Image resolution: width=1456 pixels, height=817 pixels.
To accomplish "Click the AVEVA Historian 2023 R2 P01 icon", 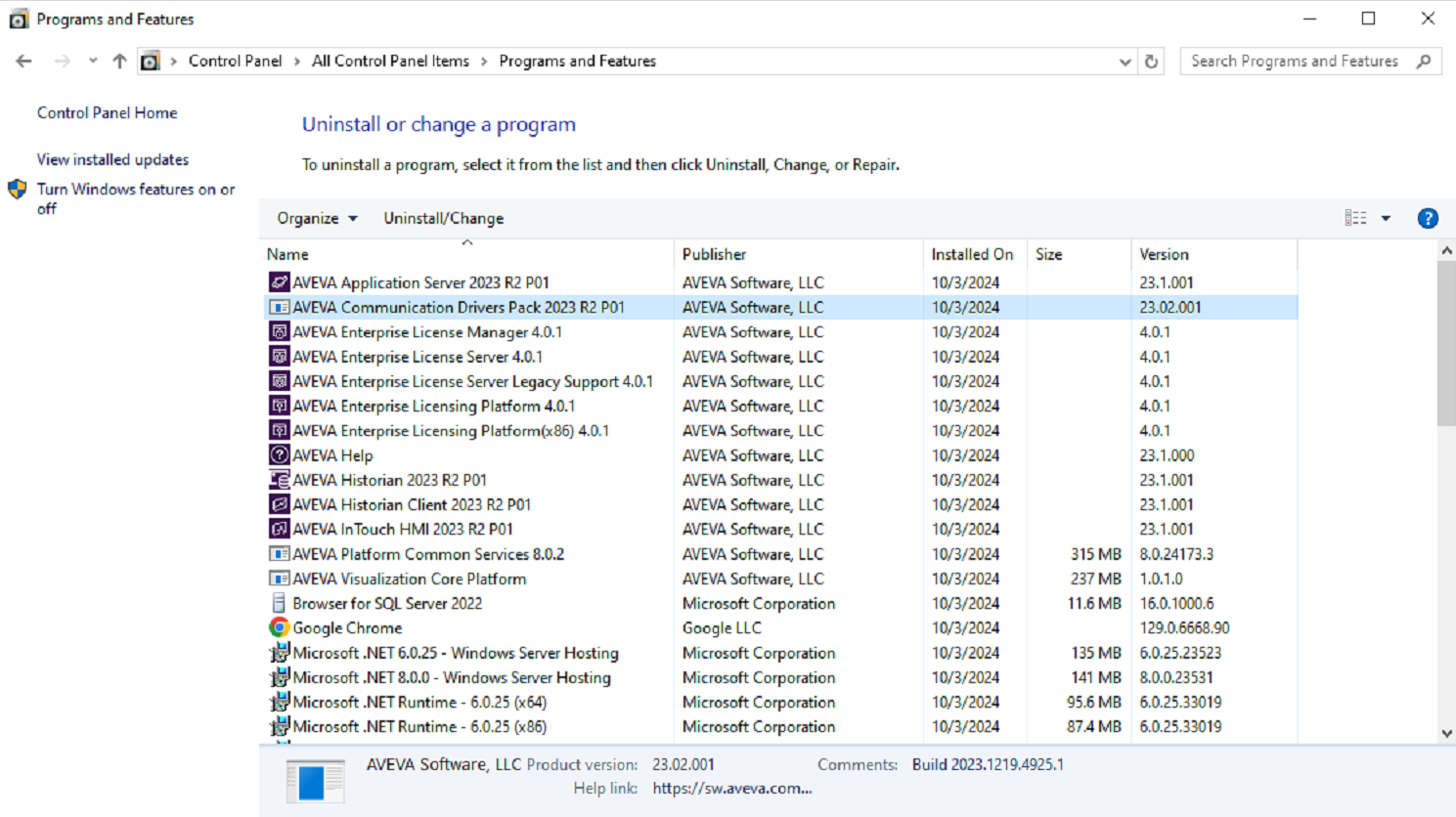I will point(279,480).
